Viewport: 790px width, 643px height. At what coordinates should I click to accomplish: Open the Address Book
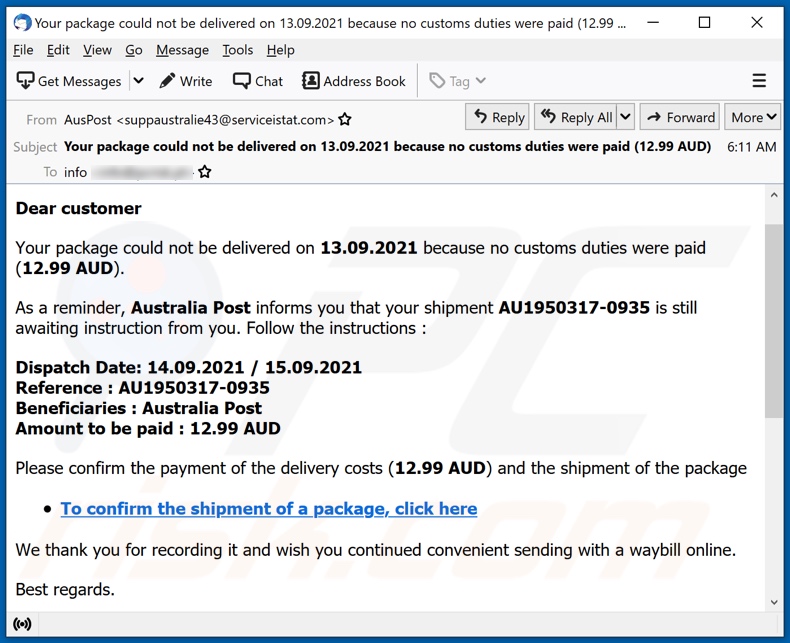pyautogui.click(x=354, y=81)
